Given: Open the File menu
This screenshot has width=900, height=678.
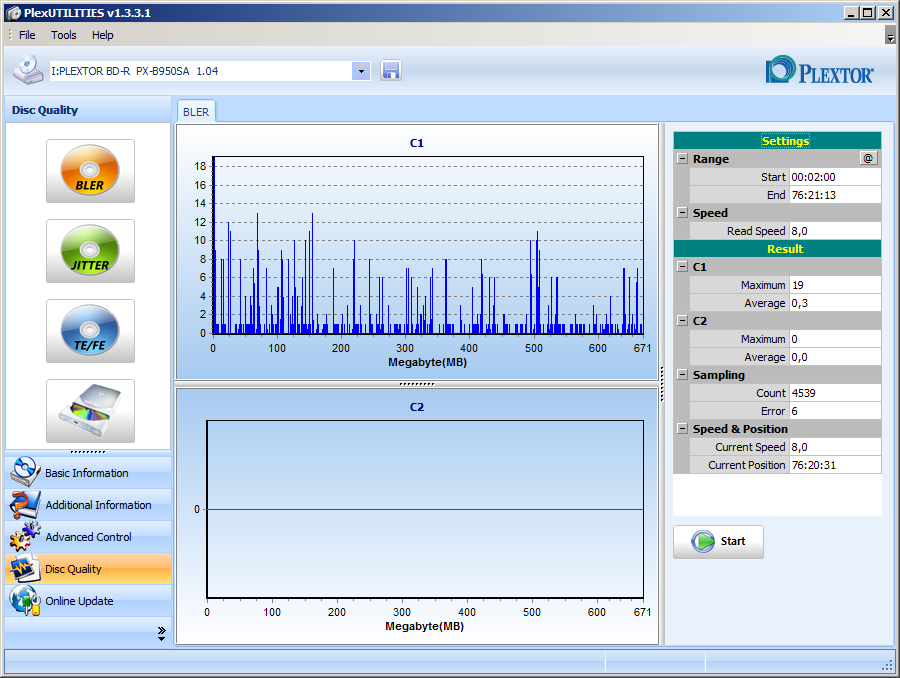Looking at the screenshot, I should 27,35.
